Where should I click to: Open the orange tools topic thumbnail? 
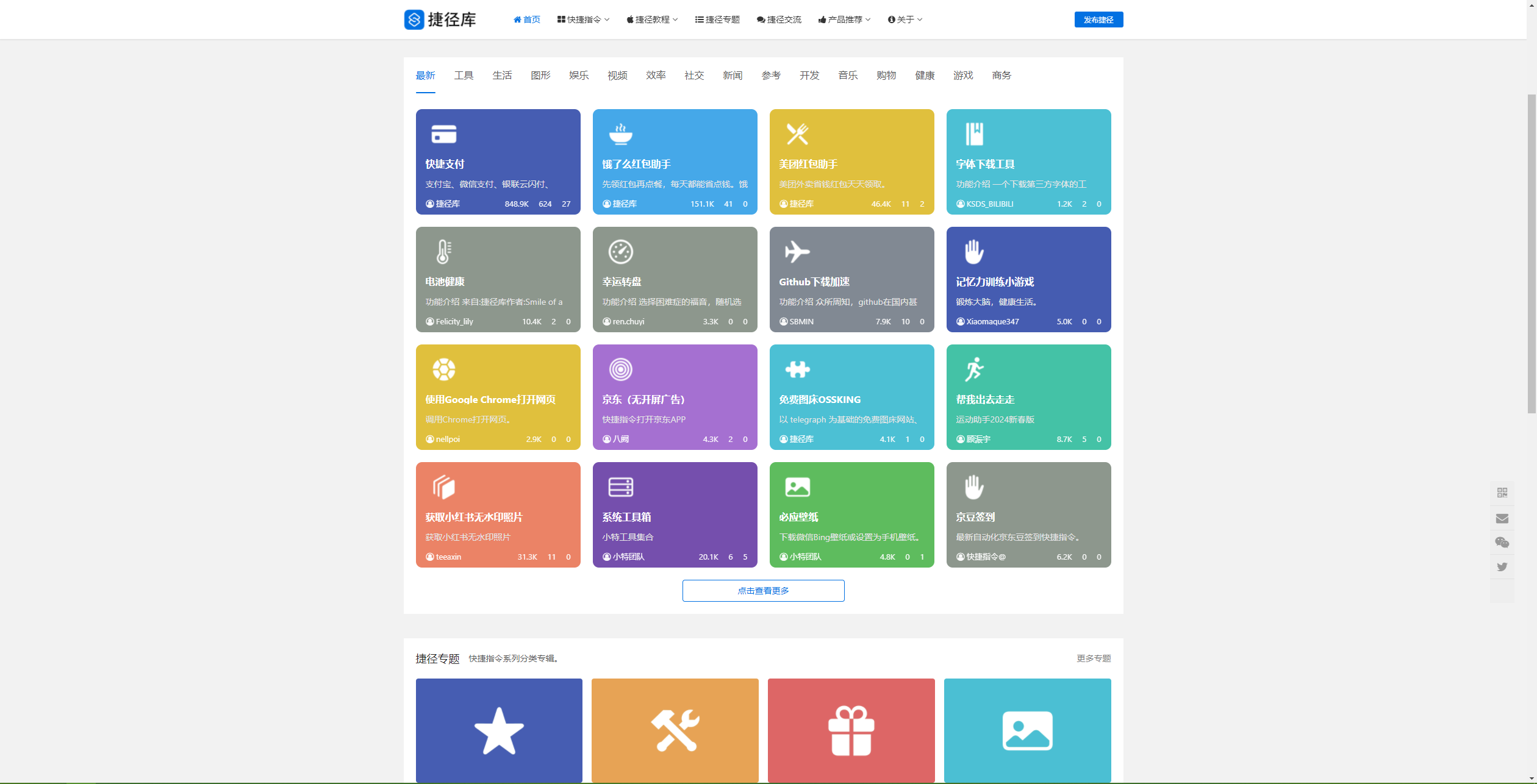[x=675, y=730]
